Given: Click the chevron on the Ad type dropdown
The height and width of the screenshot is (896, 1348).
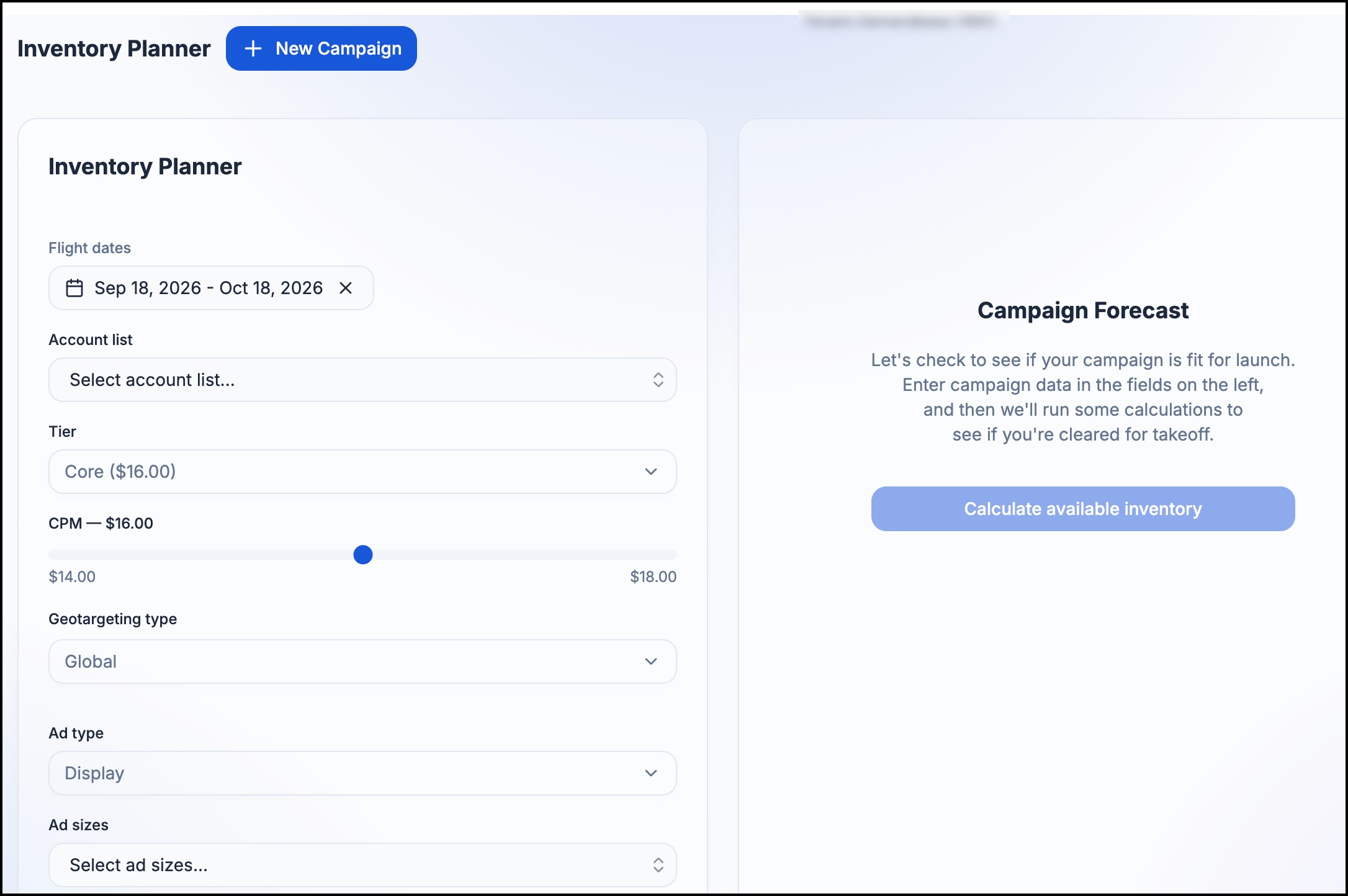Looking at the screenshot, I should (651, 773).
